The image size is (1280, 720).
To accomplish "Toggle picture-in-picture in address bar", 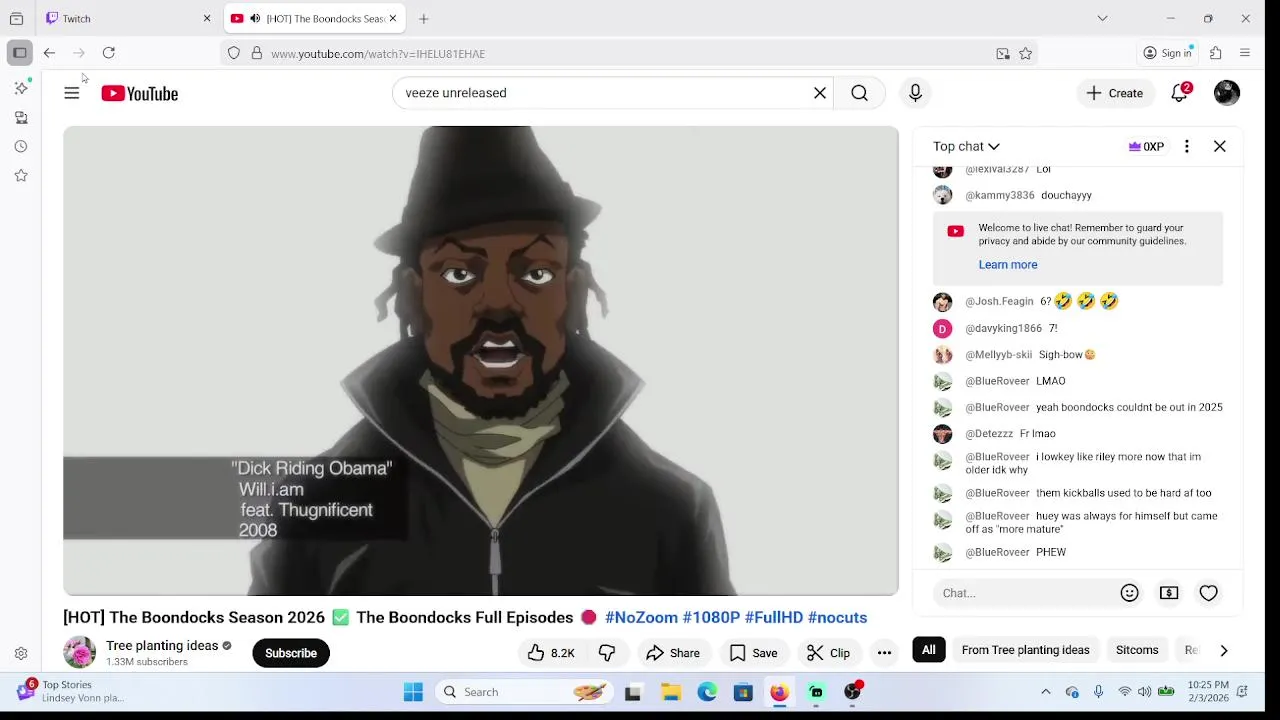I will pos(1003,54).
